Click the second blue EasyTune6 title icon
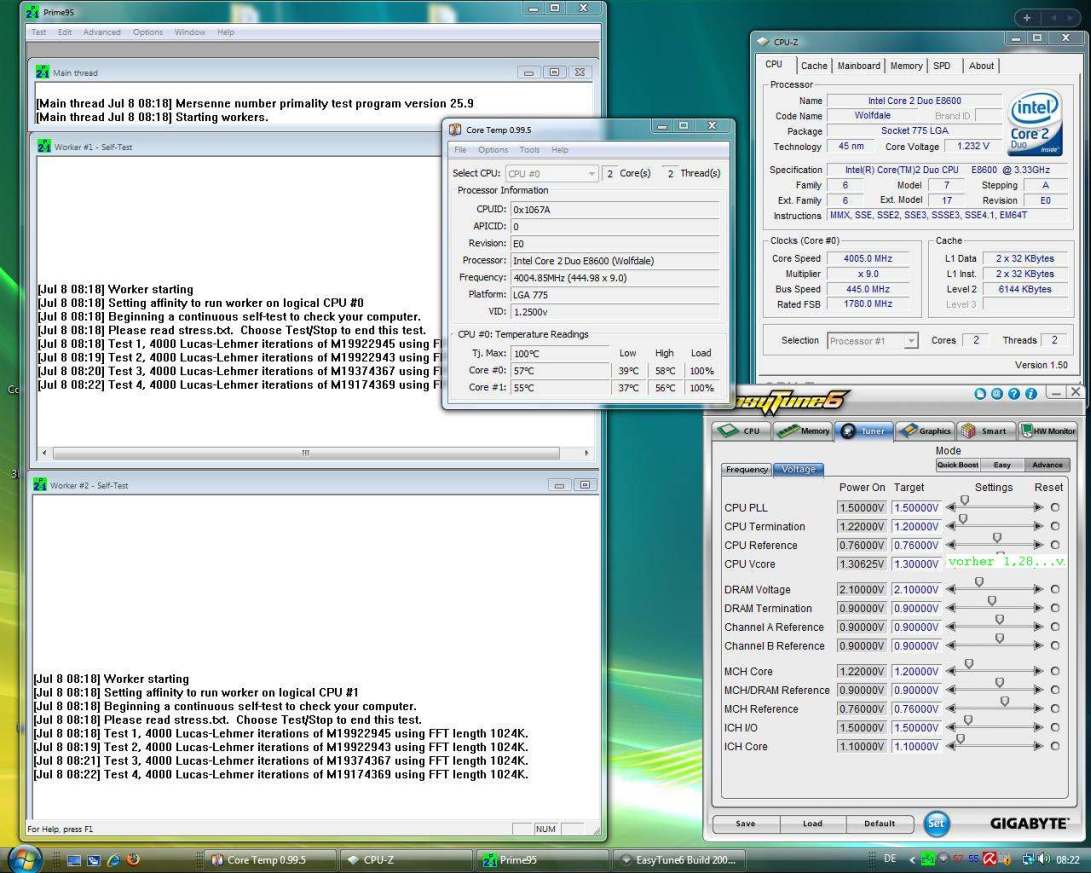 (x=996, y=394)
